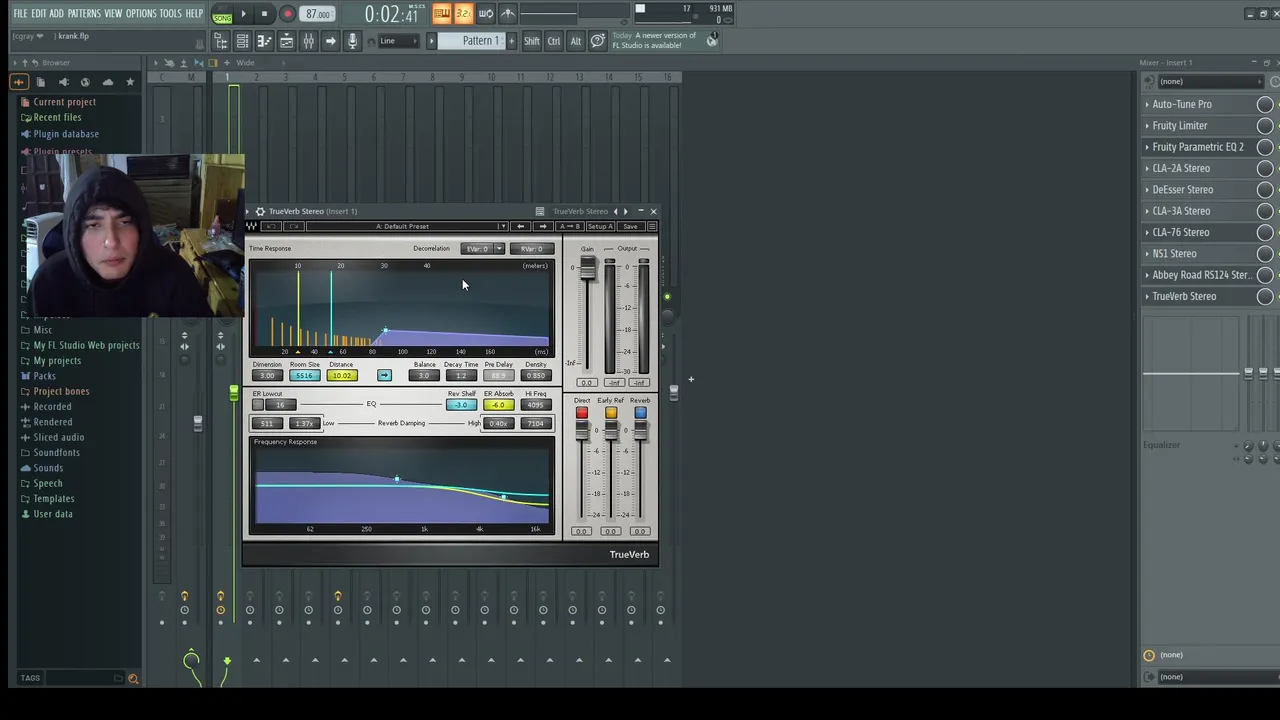Viewport: 1280px width, 720px height.
Task: Click the tempo 87.000 field
Action: [x=317, y=14]
